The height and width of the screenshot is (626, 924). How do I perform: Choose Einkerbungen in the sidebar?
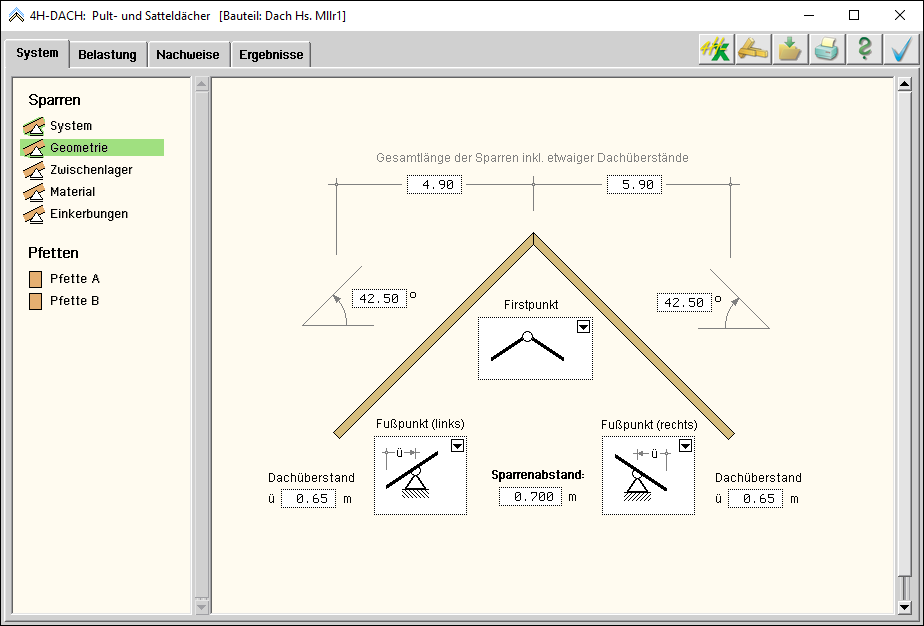point(89,214)
